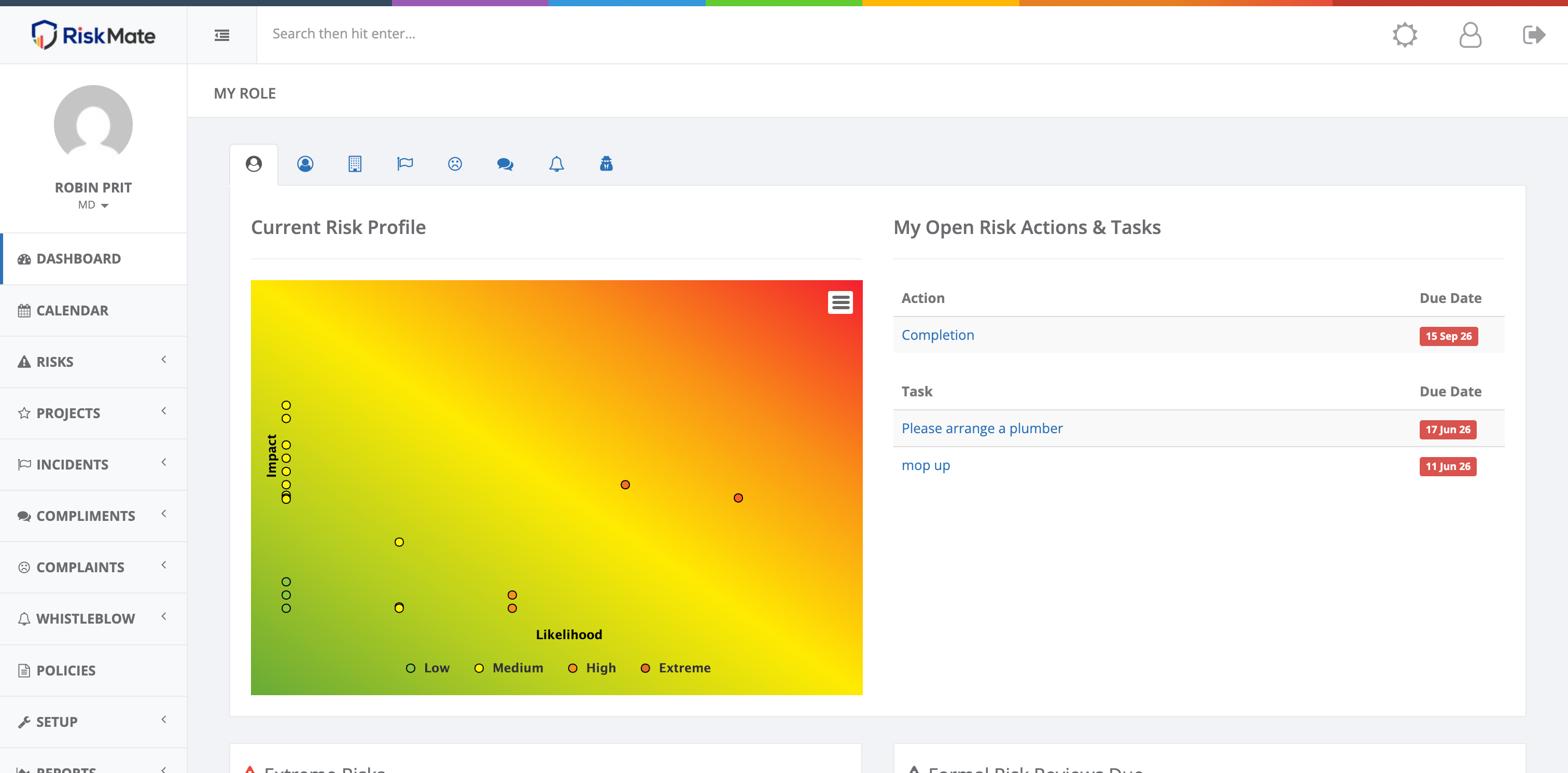1568x773 pixels.
Task: Open the Completion action link
Action: (x=937, y=335)
